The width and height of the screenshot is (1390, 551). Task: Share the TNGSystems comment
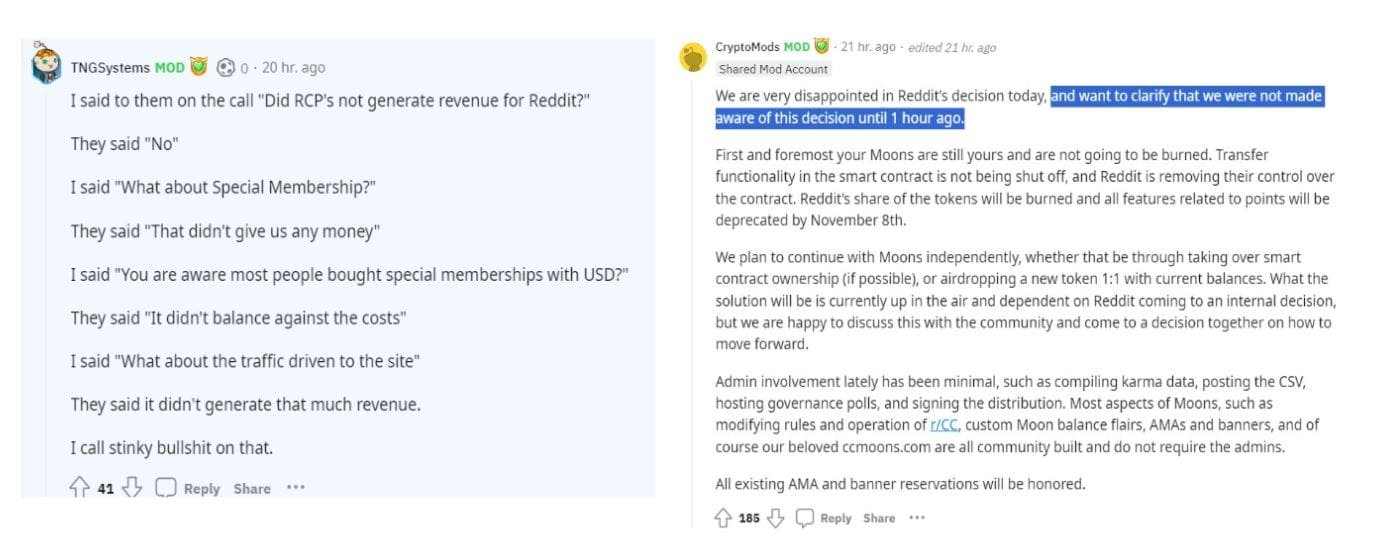click(x=252, y=488)
